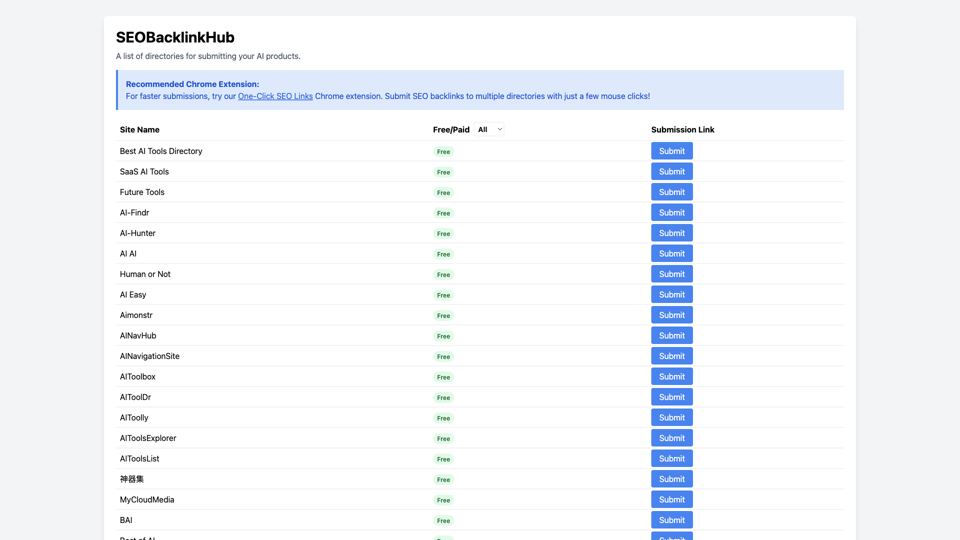Click the Human or Not site name
The image size is (960, 540).
[145, 274]
